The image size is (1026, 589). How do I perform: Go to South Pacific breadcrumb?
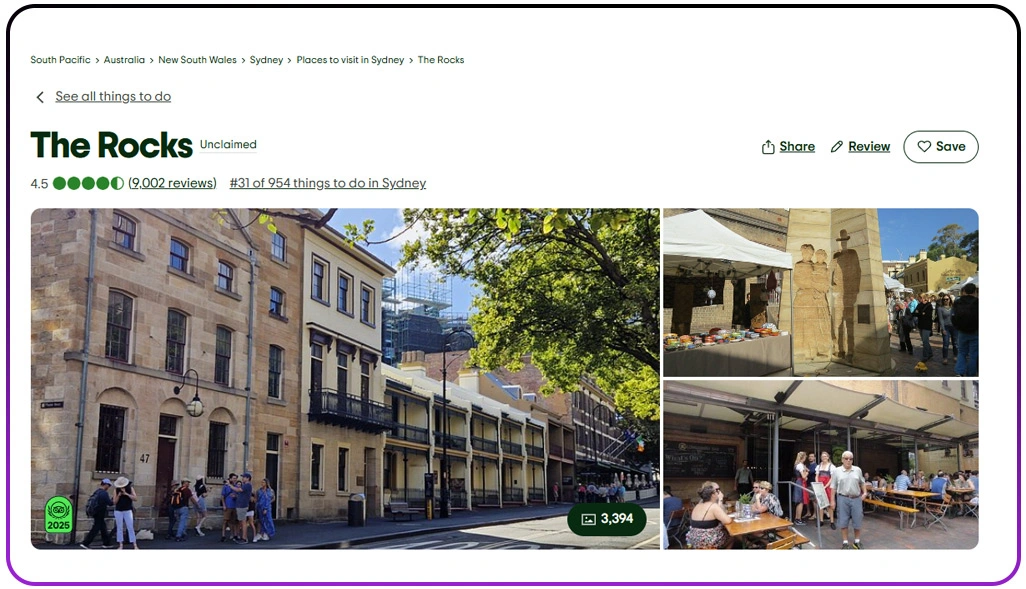[x=60, y=60]
